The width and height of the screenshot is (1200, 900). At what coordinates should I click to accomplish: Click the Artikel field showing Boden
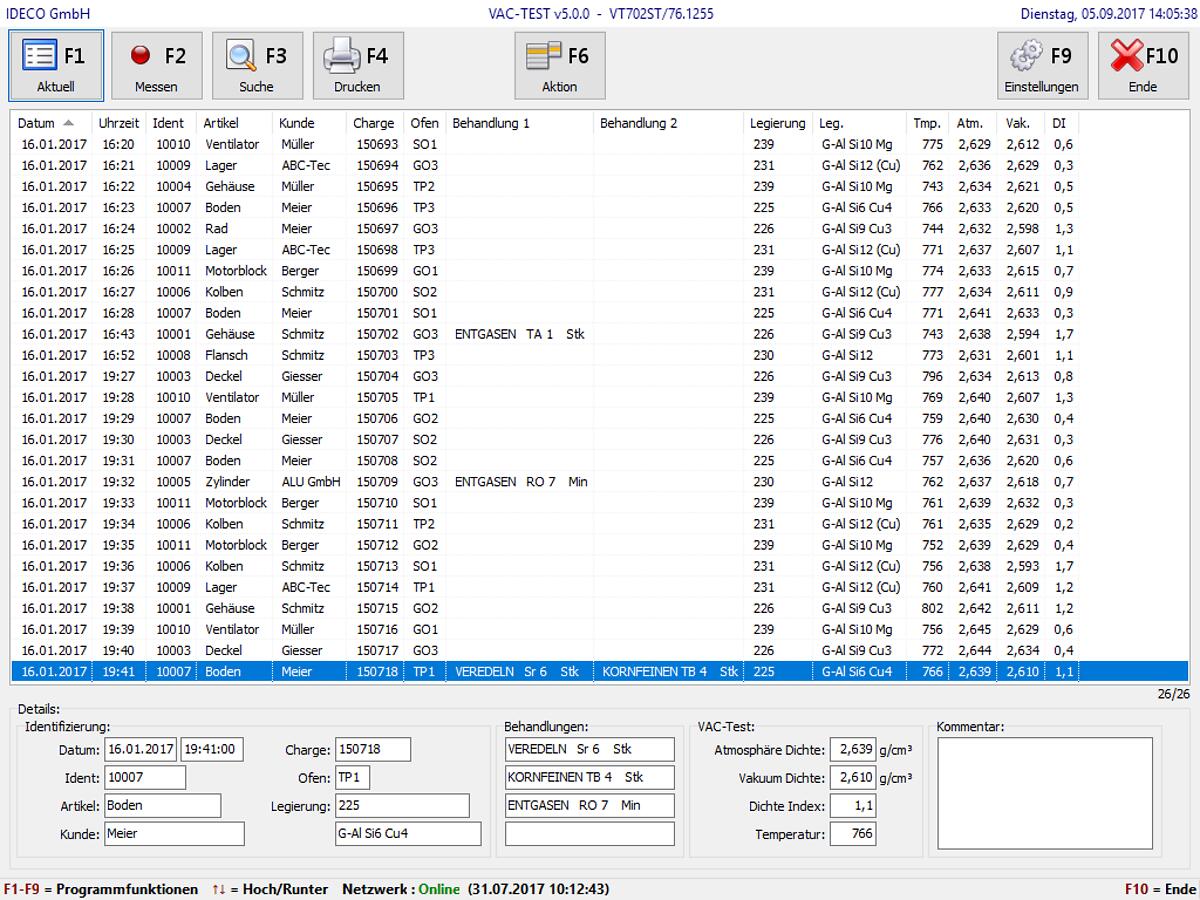pos(162,806)
